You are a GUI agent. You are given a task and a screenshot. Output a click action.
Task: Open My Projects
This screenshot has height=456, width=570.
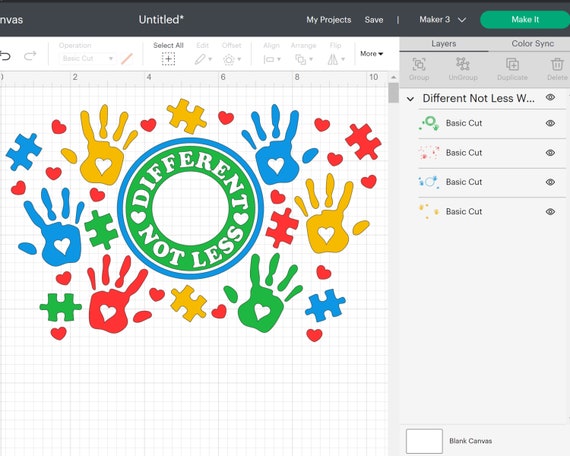pyautogui.click(x=329, y=20)
